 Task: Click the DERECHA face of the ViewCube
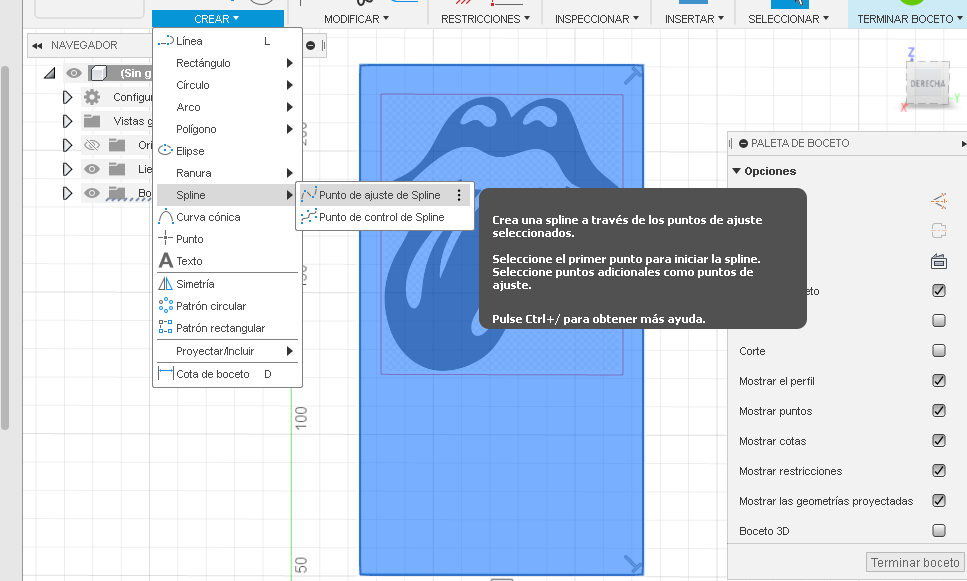coord(927,84)
